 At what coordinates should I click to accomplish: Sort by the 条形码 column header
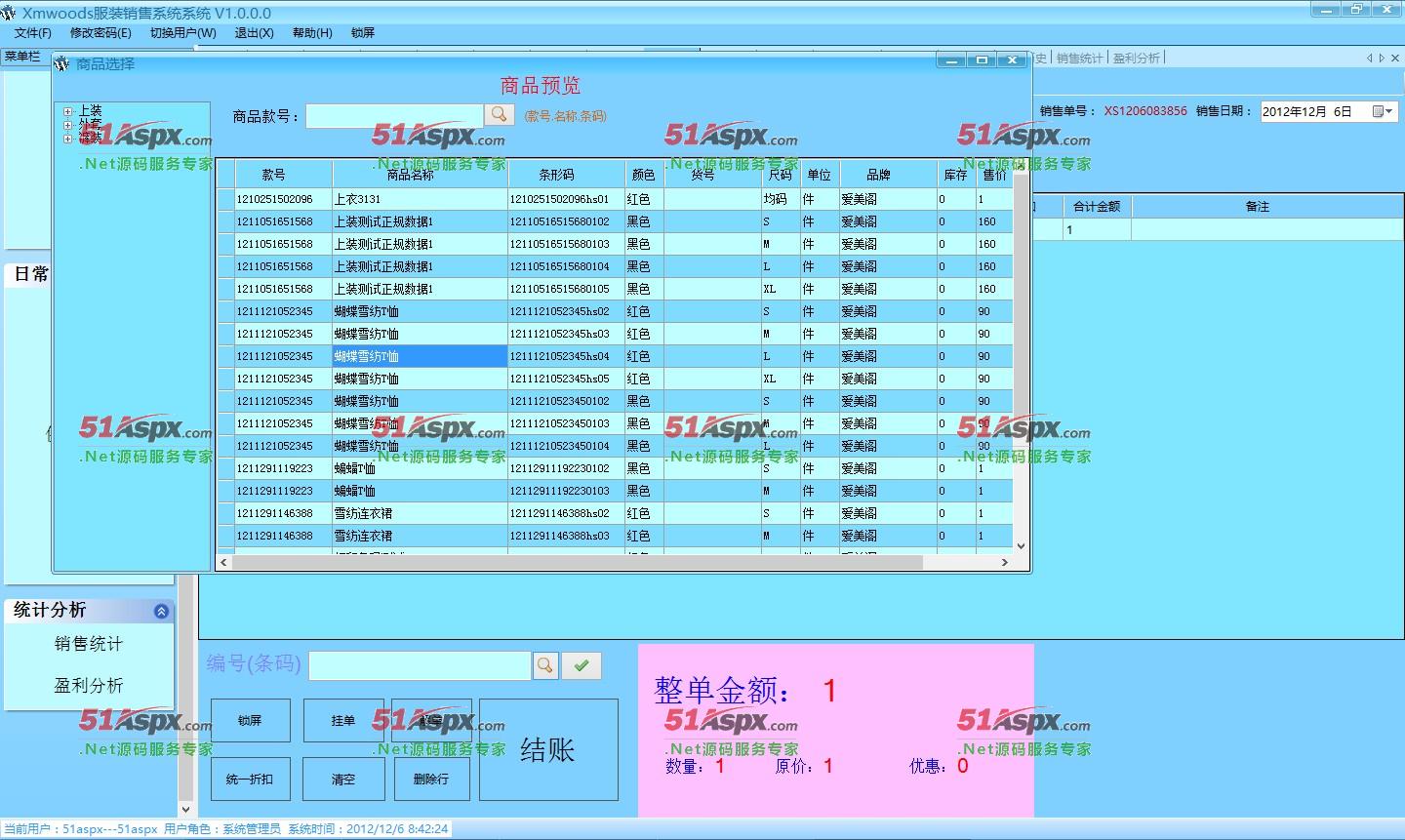tap(566, 175)
